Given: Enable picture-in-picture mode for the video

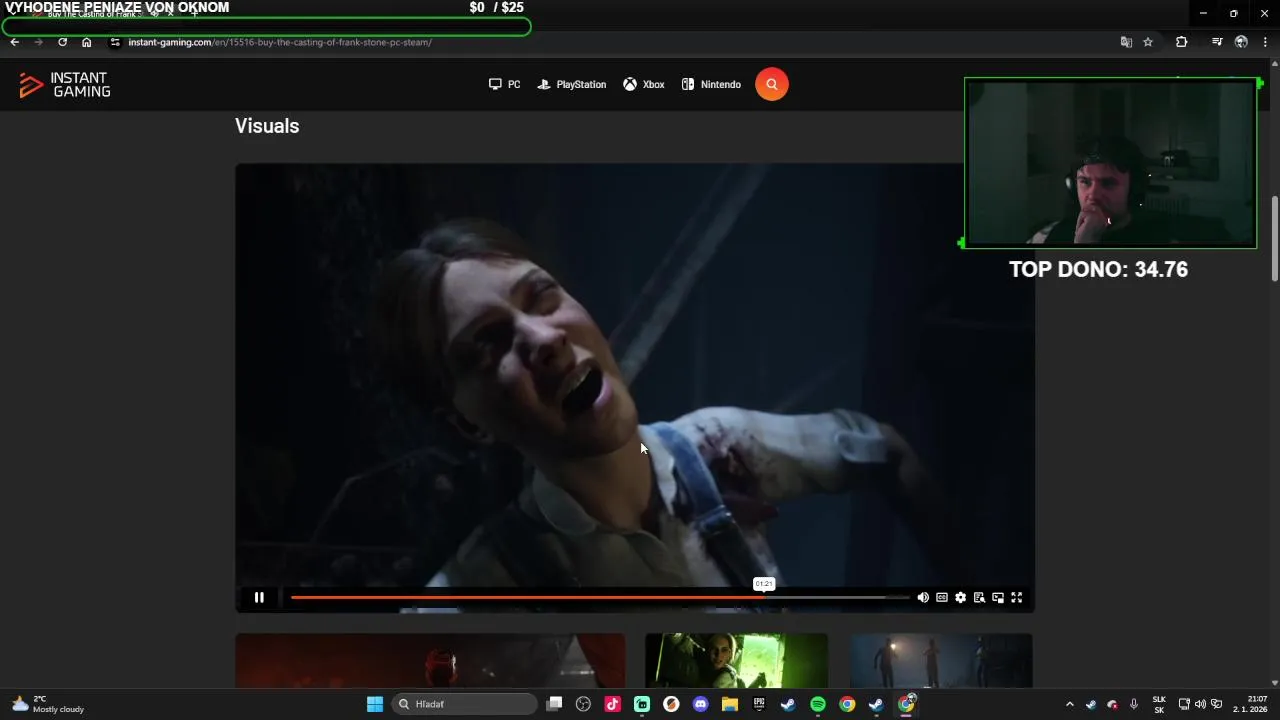Looking at the screenshot, I should click(998, 597).
